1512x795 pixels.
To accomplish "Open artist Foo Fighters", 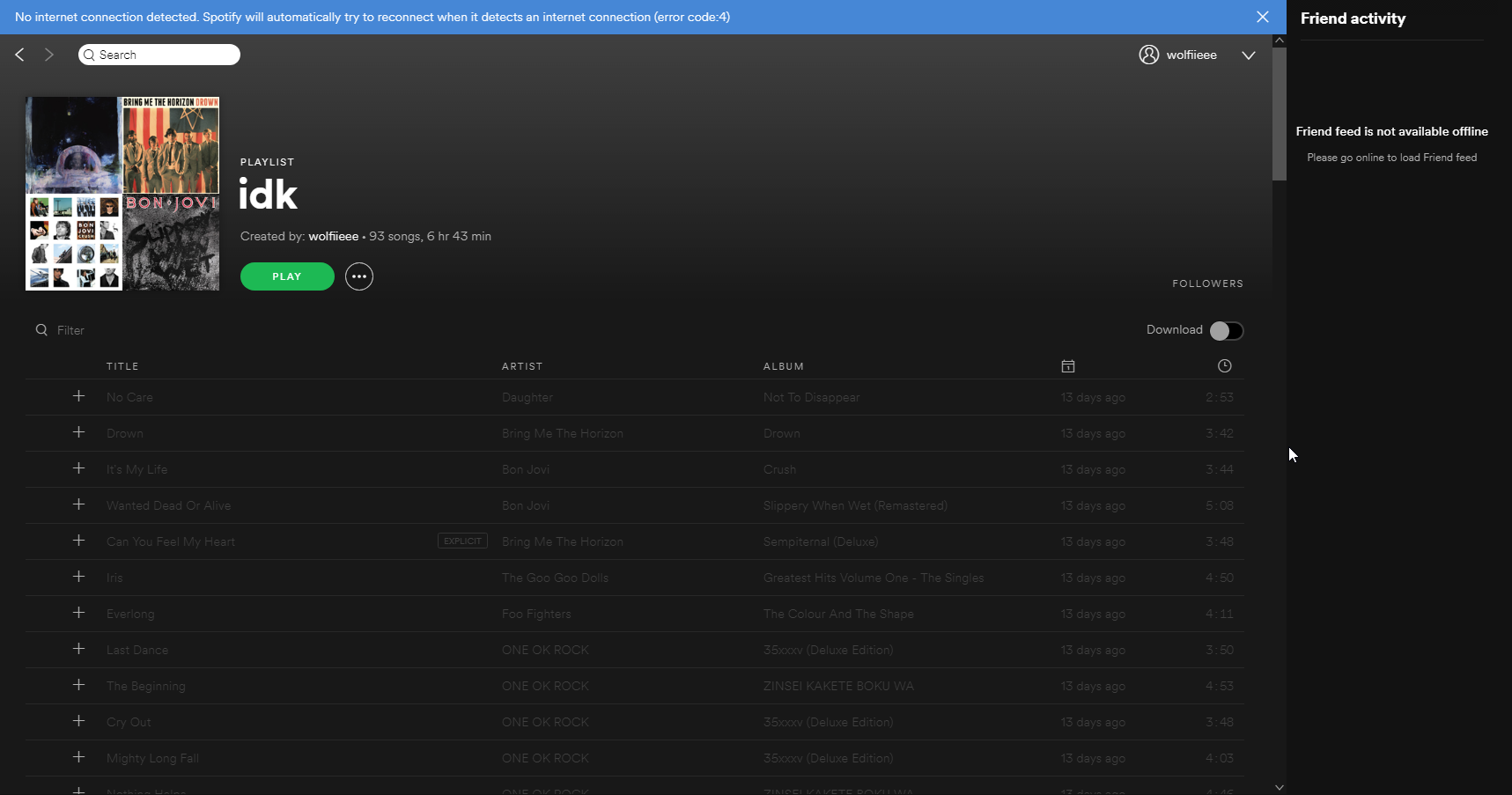I will pos(536,614).
